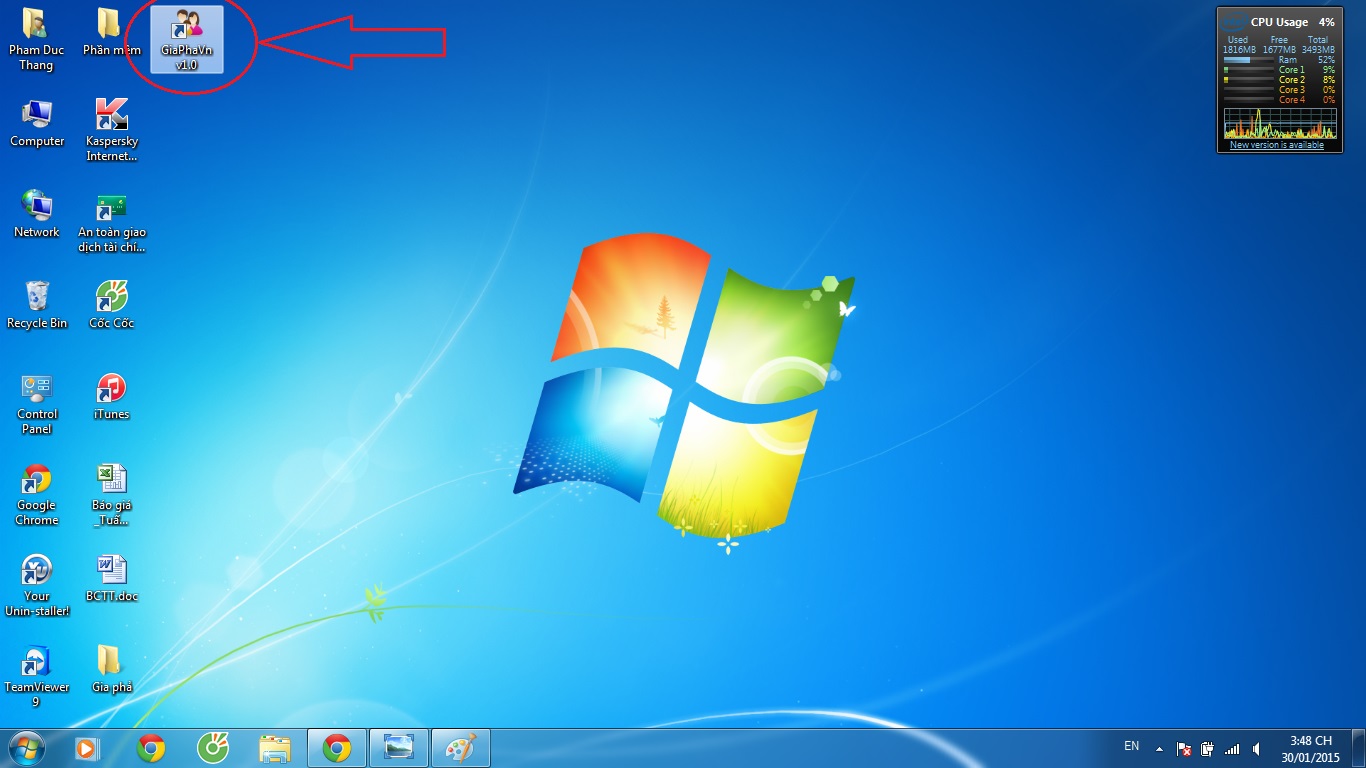Select the GiaPhaVn v1.0 desktop shortcut
Viewport: 1366px width, 768px height.
(x=187, y=40)
